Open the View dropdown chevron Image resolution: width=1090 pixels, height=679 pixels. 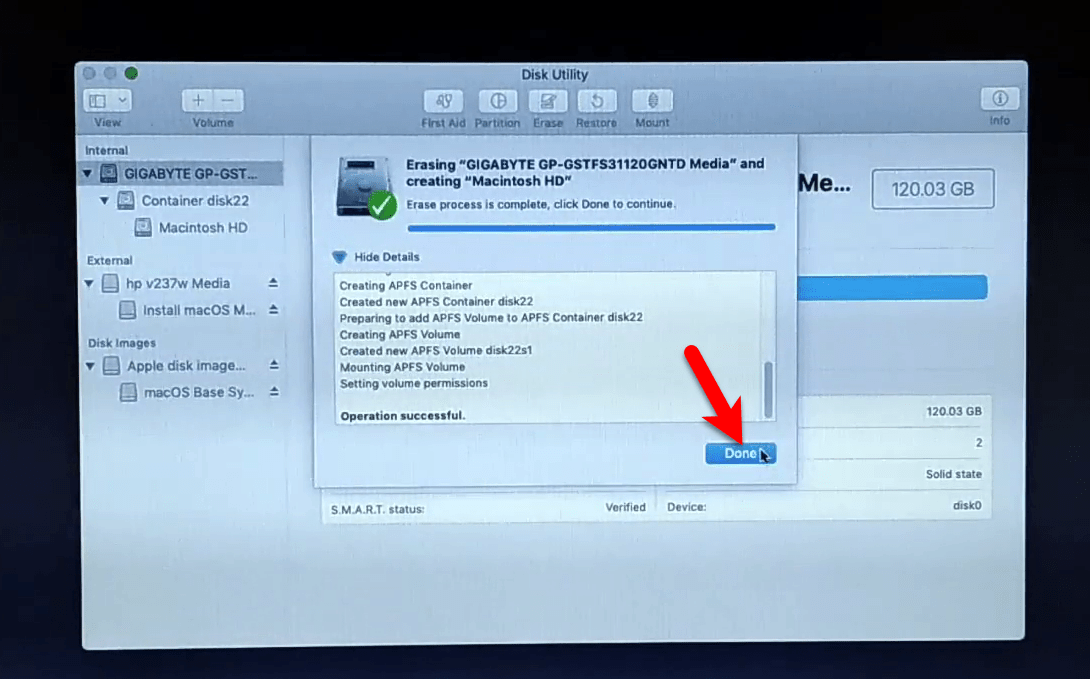pyautogui.click(x=122, y=101)
